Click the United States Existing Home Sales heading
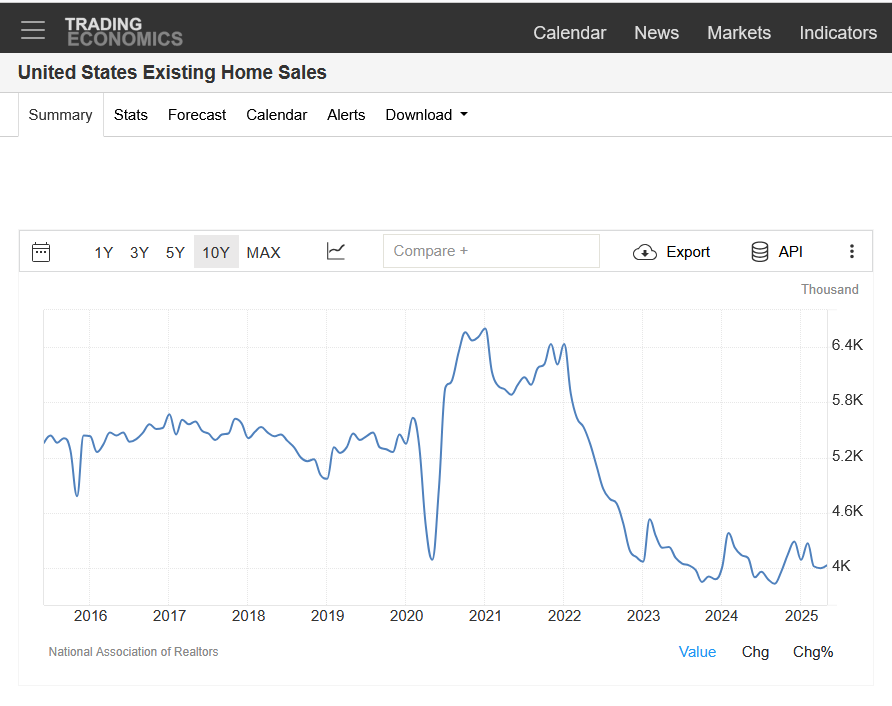The width and height of the screenshot is (892, 706). click(x=172, y=73)
